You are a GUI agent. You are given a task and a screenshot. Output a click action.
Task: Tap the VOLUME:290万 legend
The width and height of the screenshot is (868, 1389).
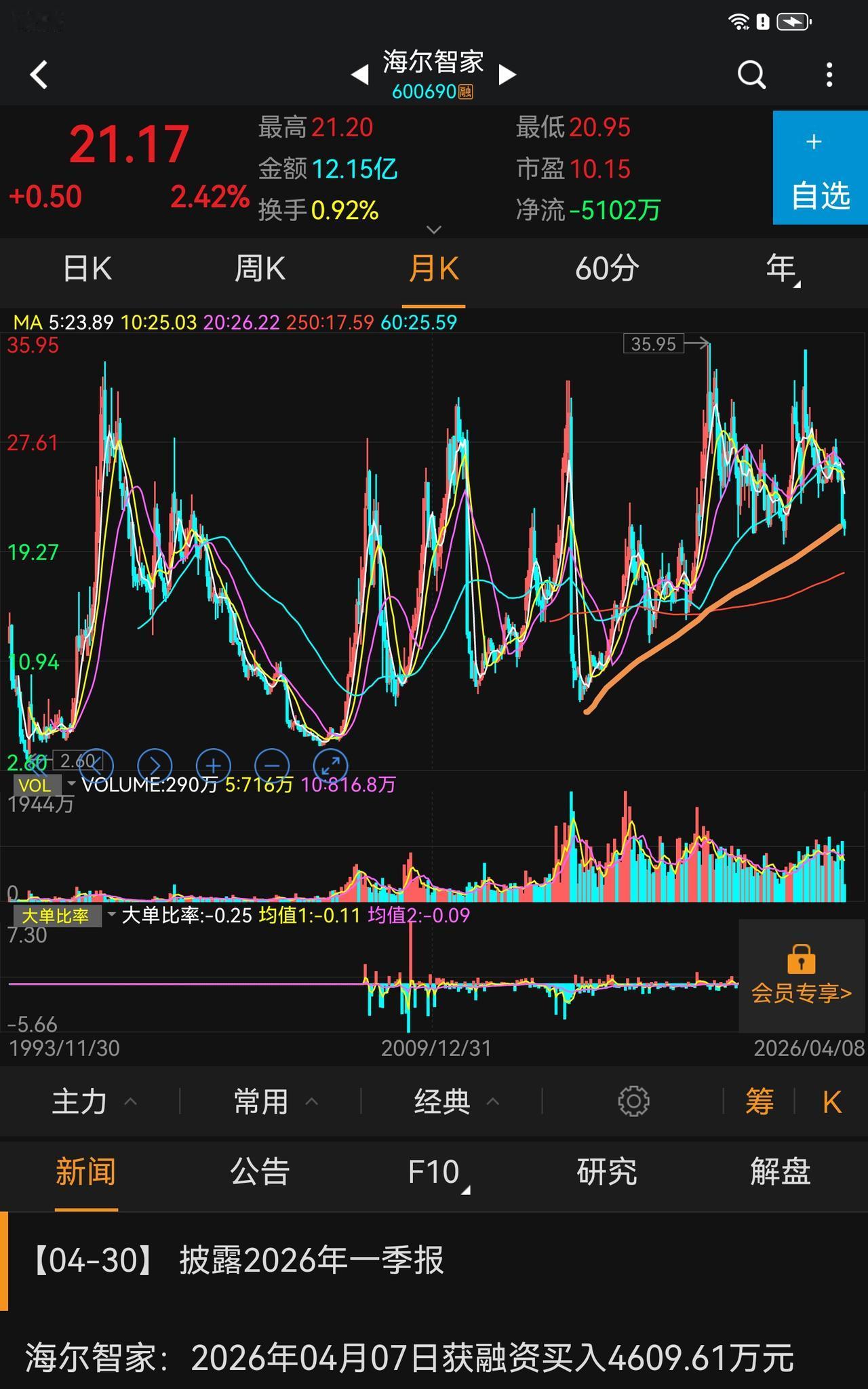pyautogui.click(x=149, y=785)
